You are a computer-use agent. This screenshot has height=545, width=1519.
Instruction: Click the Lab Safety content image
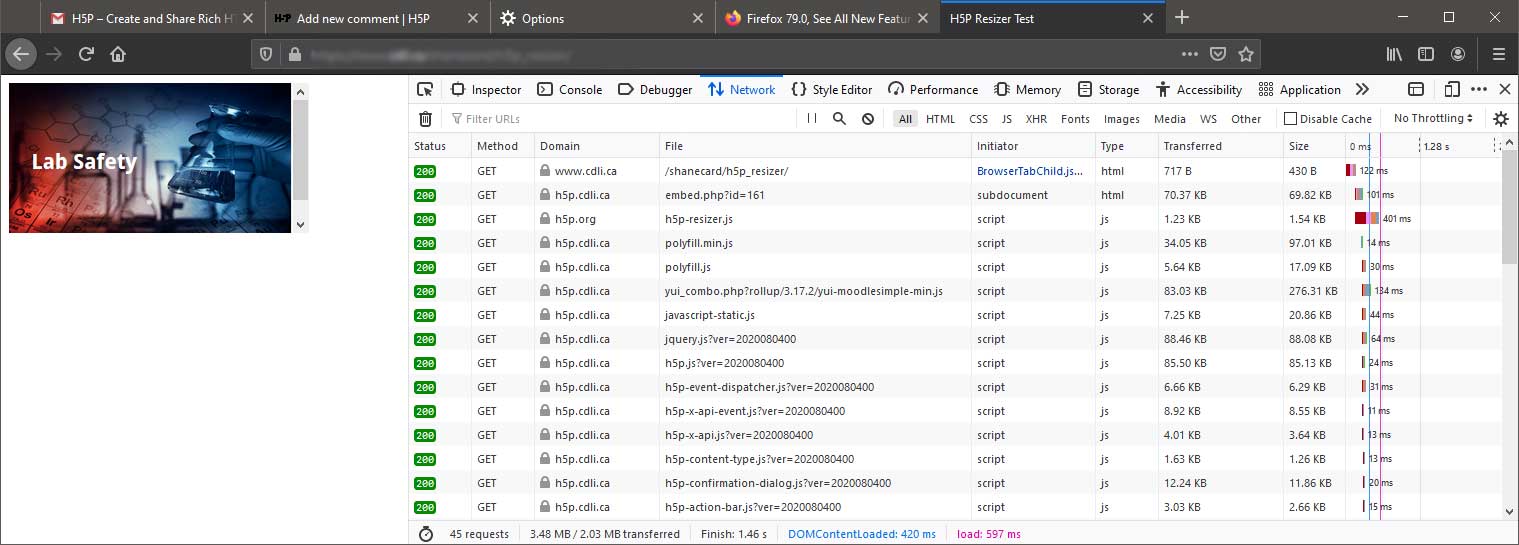(150, 158)
